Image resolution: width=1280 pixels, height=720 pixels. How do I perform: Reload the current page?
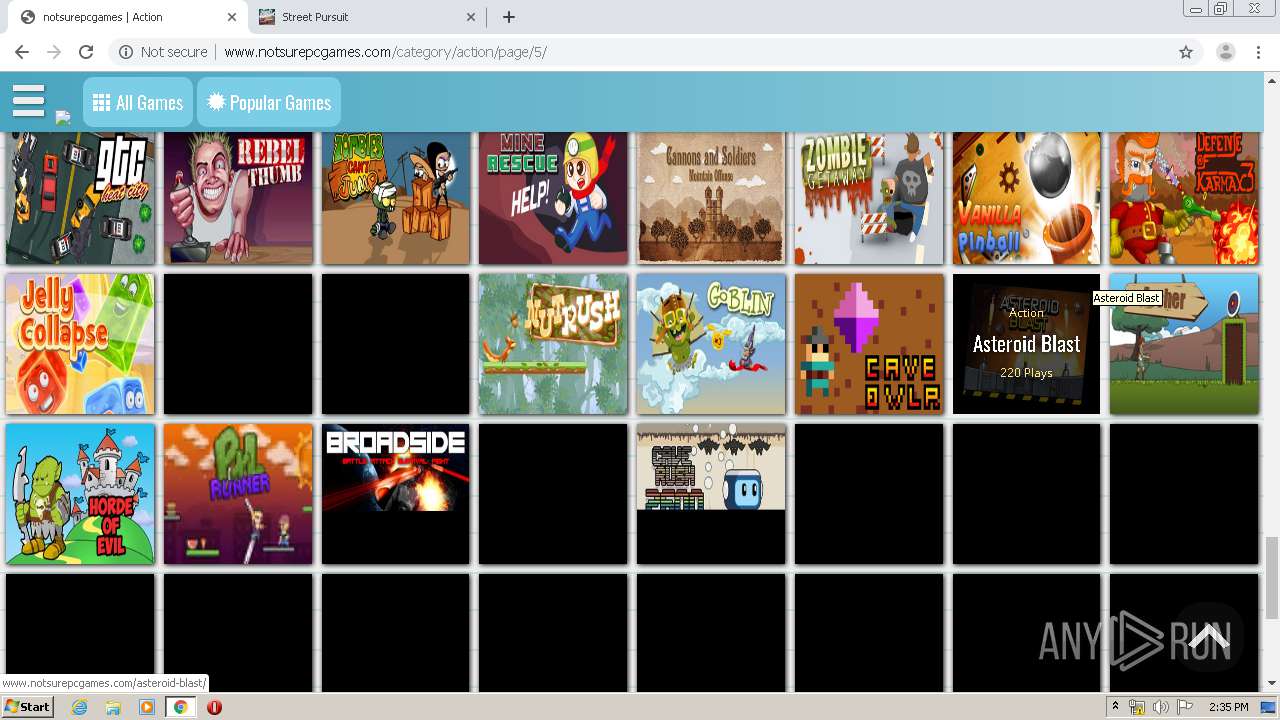86,52
